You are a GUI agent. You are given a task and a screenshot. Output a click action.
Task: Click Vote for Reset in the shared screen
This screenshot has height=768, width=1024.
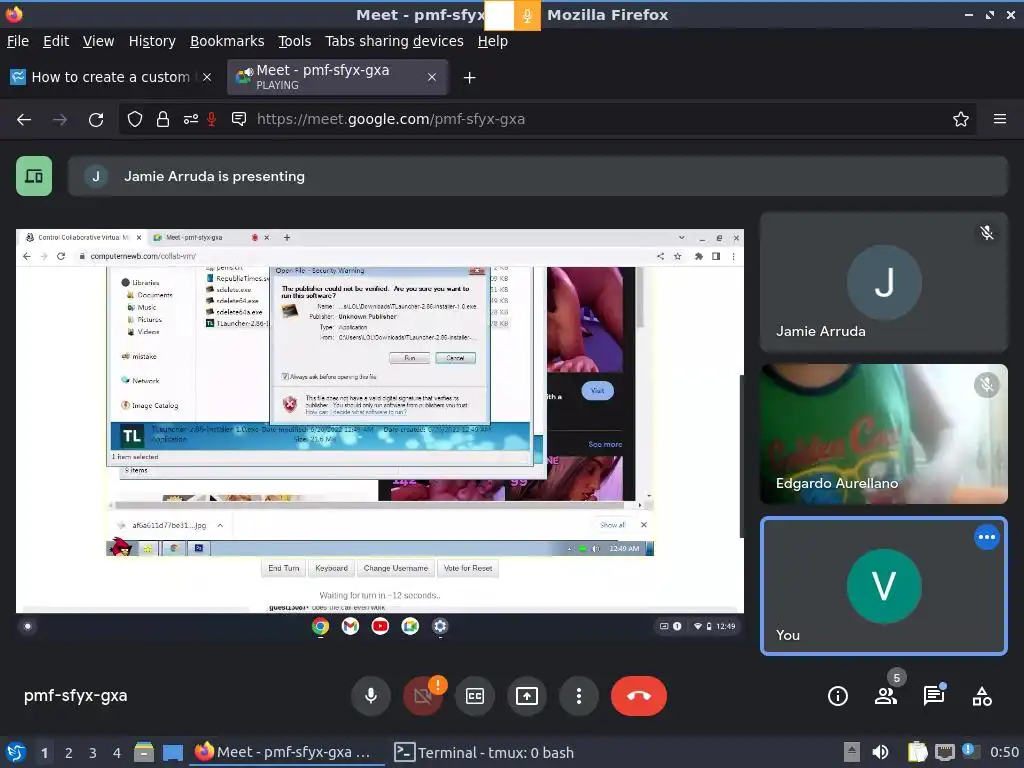[x=468, y=568]
